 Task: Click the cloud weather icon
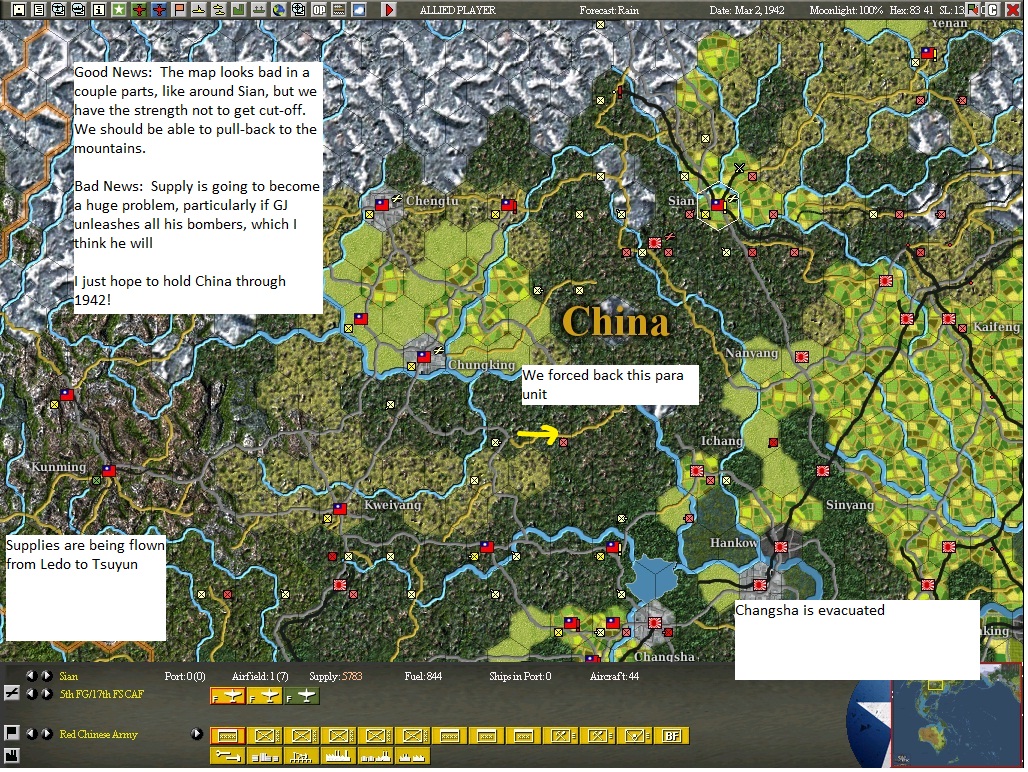(x=359, y=10)
